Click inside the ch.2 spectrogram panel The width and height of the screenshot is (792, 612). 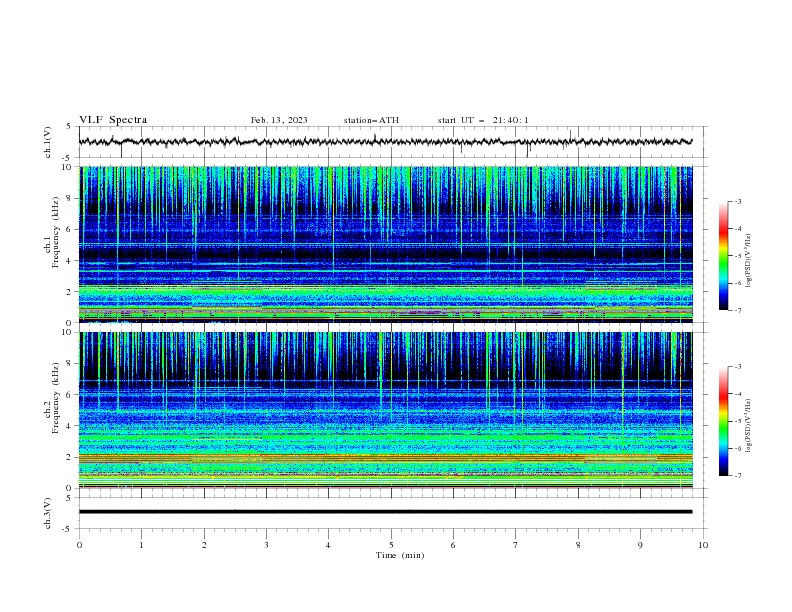(385, 410)
